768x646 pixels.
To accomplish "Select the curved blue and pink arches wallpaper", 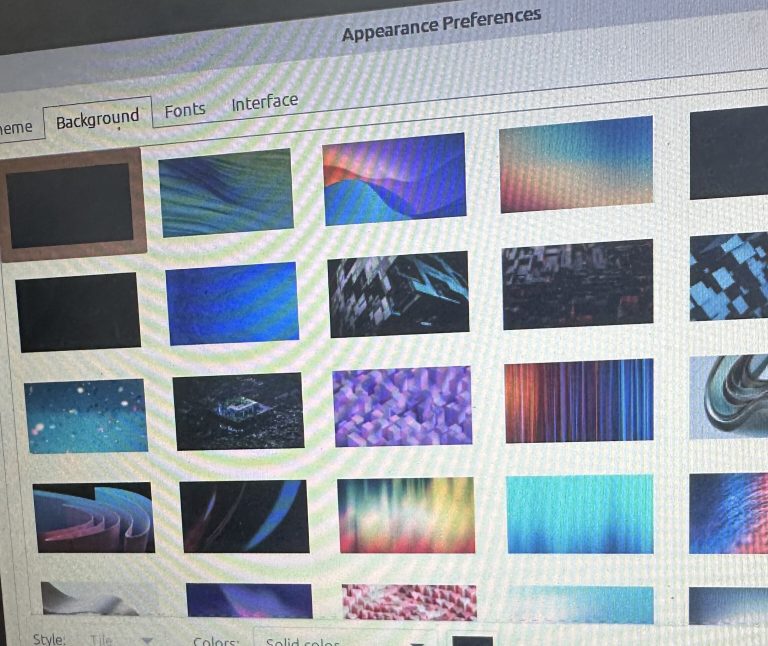I will tap(93, 518).
